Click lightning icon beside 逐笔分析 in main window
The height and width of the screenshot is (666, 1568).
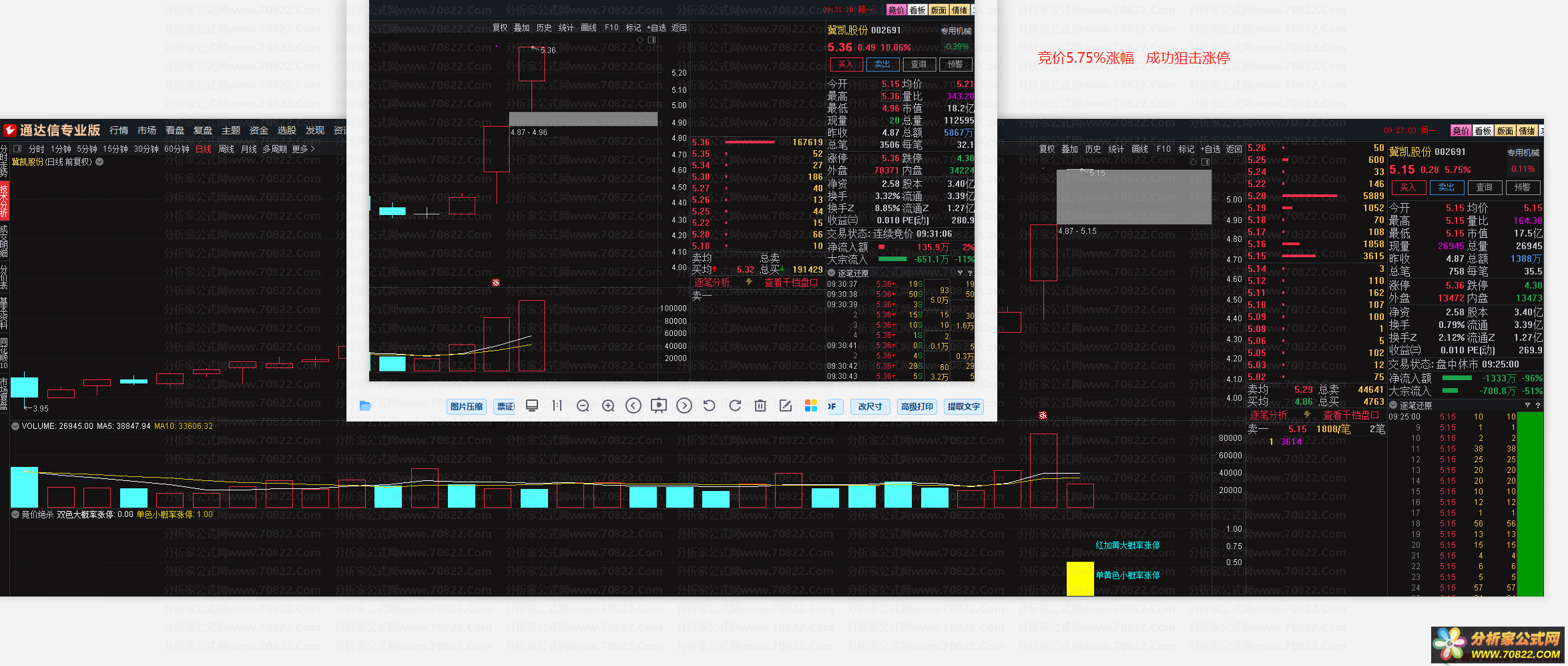pos(1307,415)
